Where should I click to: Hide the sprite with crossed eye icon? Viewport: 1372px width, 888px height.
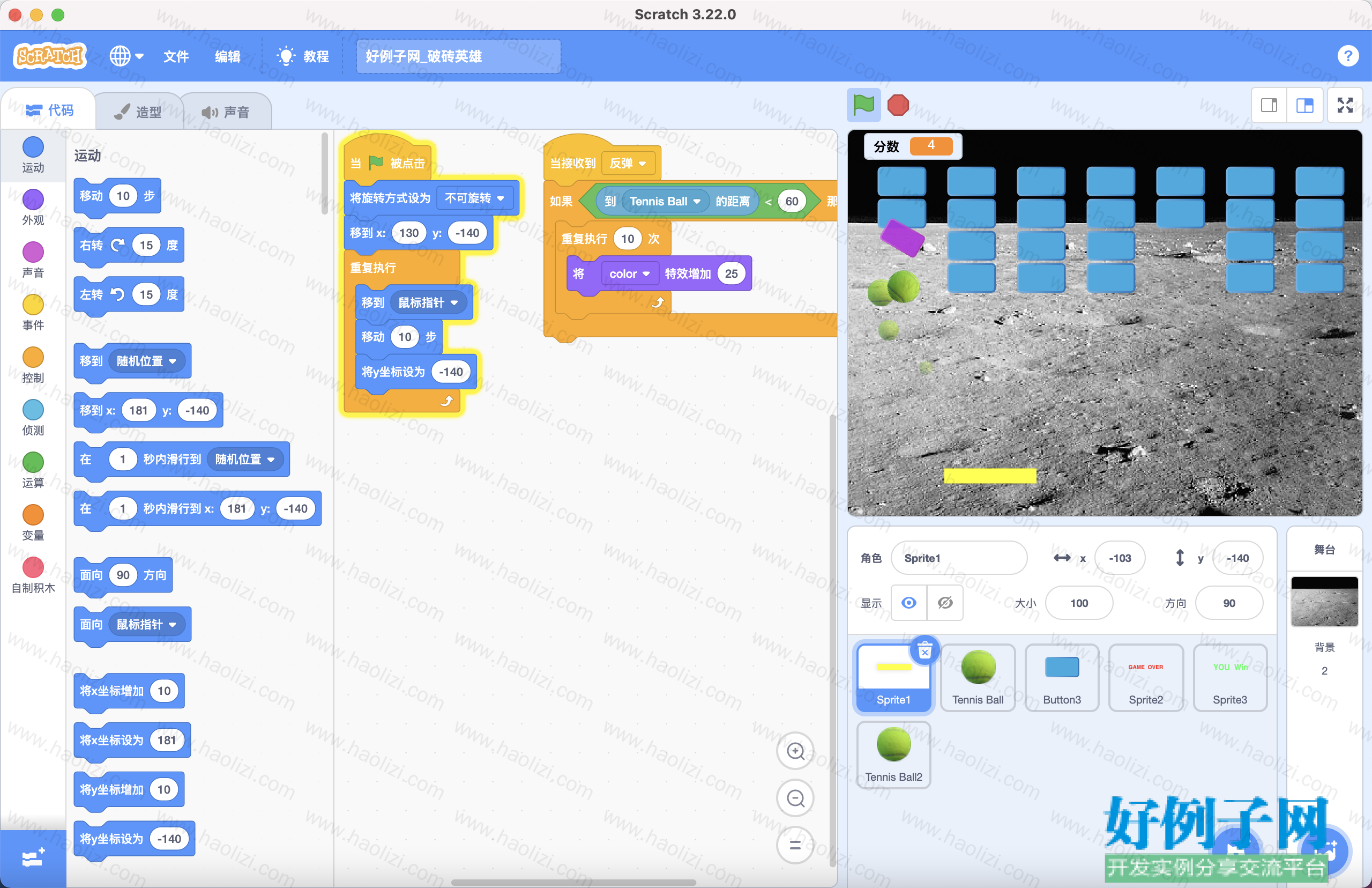pos(945,603)
